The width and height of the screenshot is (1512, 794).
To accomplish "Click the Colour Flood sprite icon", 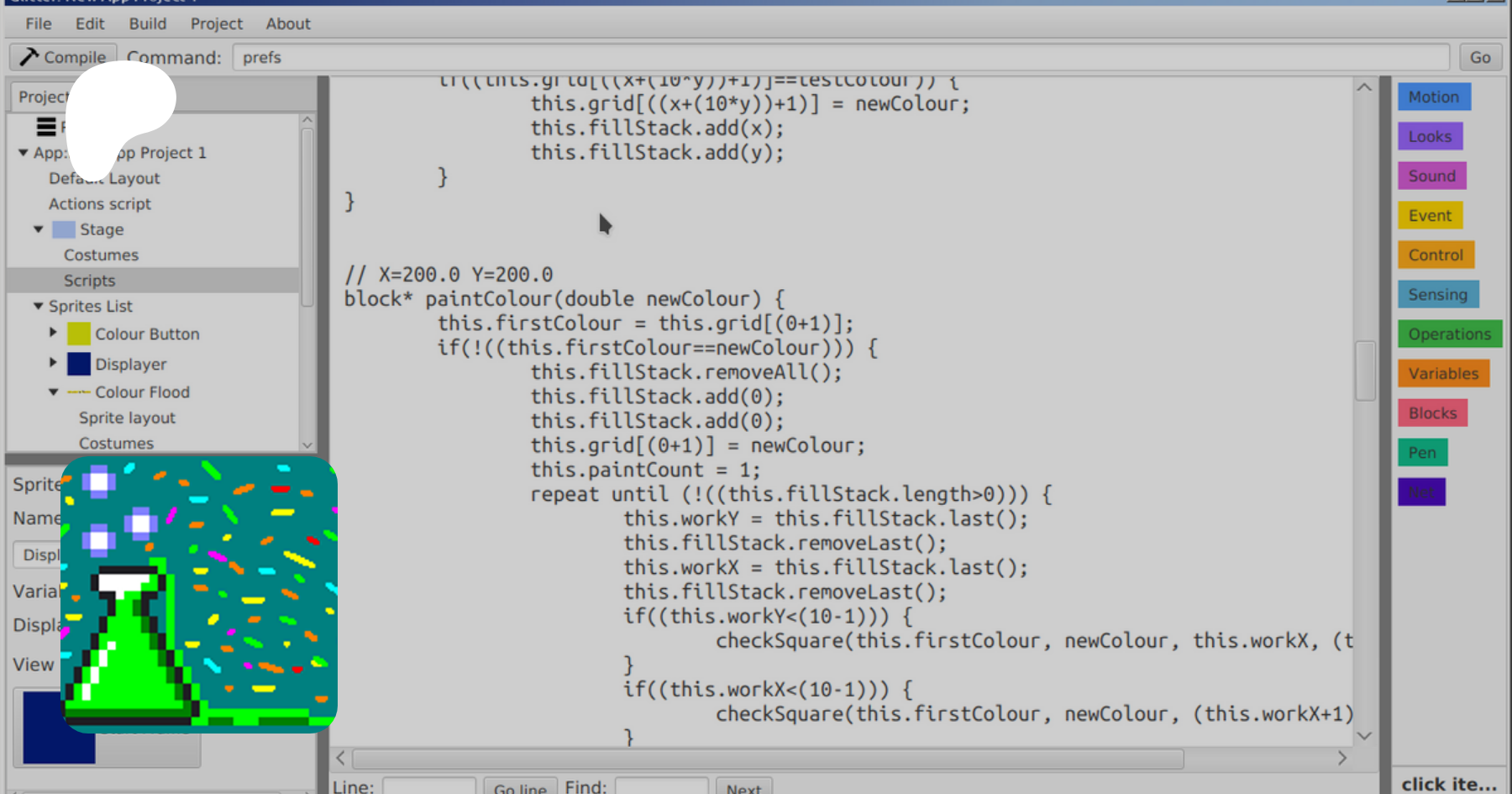I will pyautogui.click(x=79, y=392).
